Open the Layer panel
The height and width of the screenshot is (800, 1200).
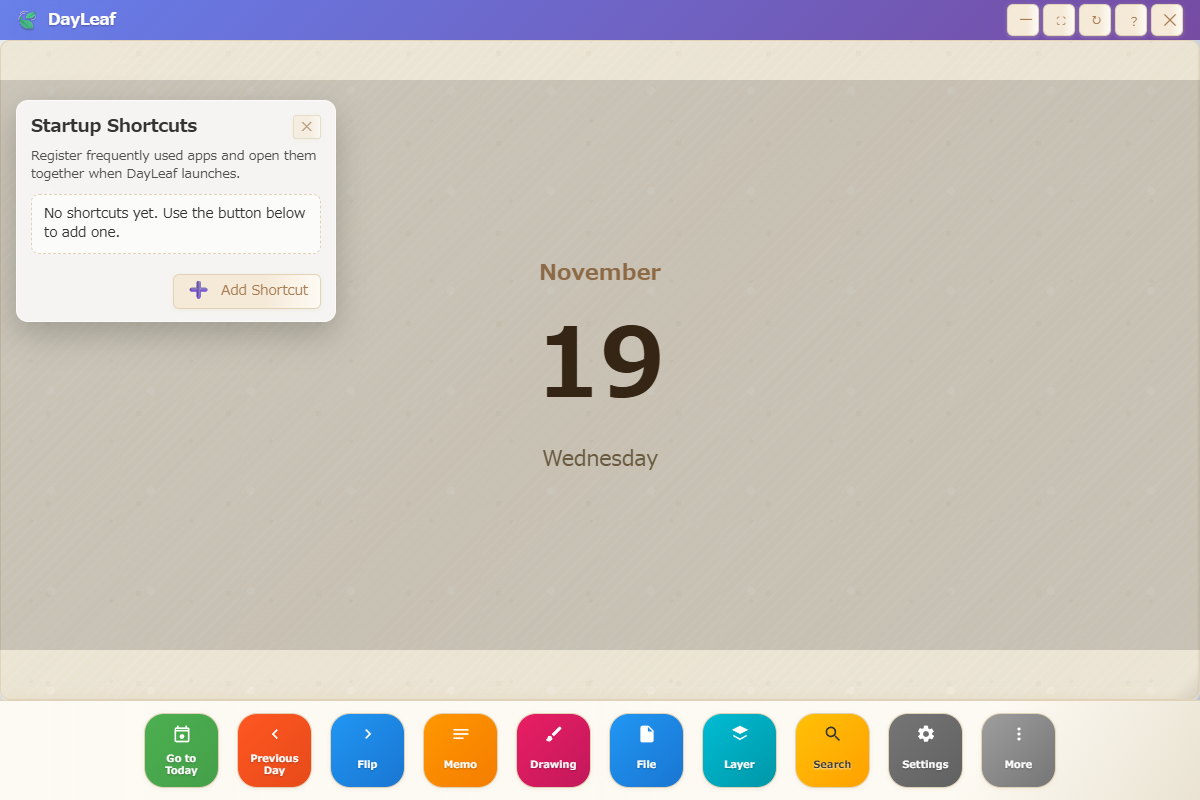[x=739, y=750]
